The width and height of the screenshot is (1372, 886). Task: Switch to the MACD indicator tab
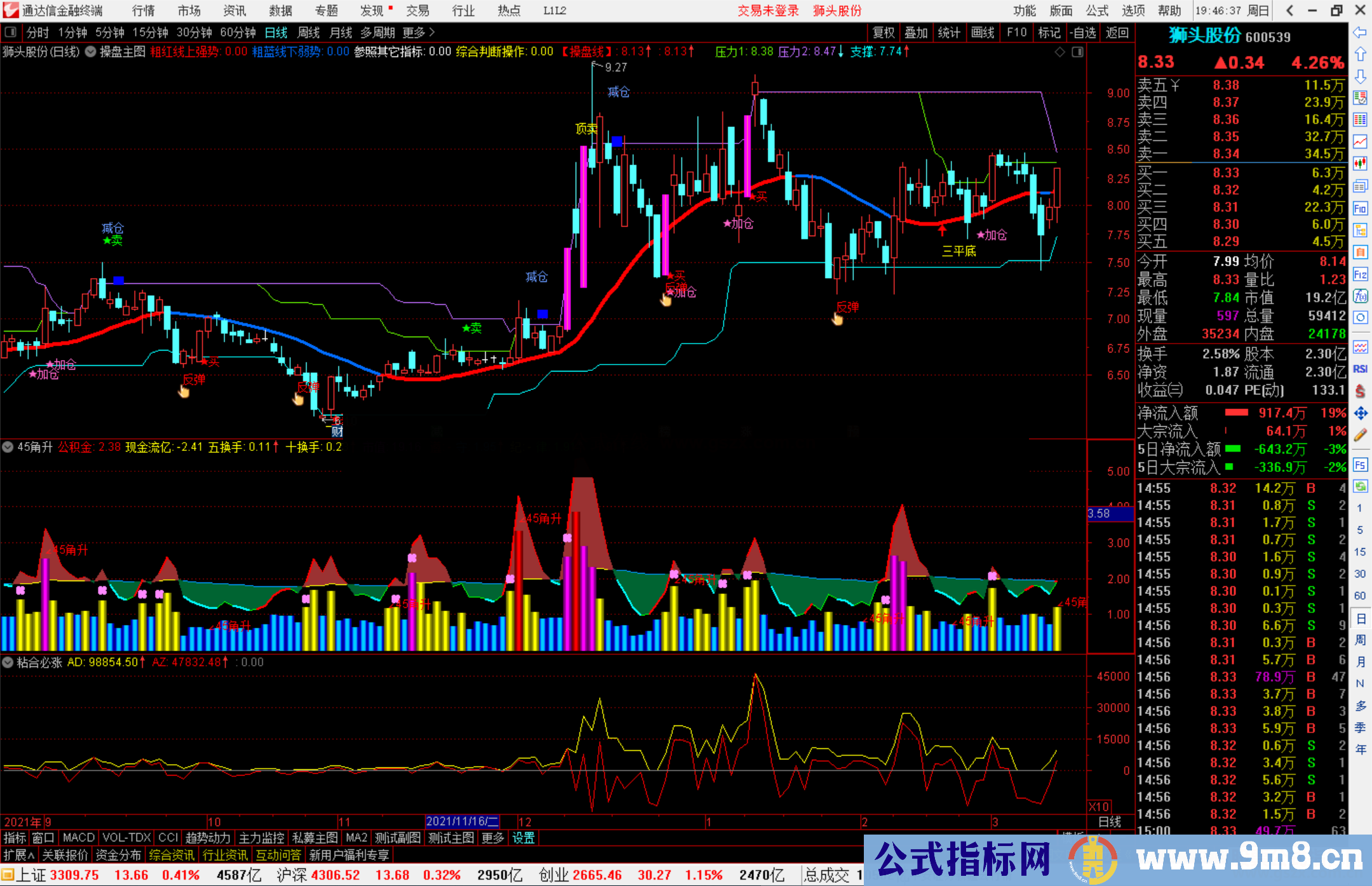pyautogui.click(x=78, y=838)
